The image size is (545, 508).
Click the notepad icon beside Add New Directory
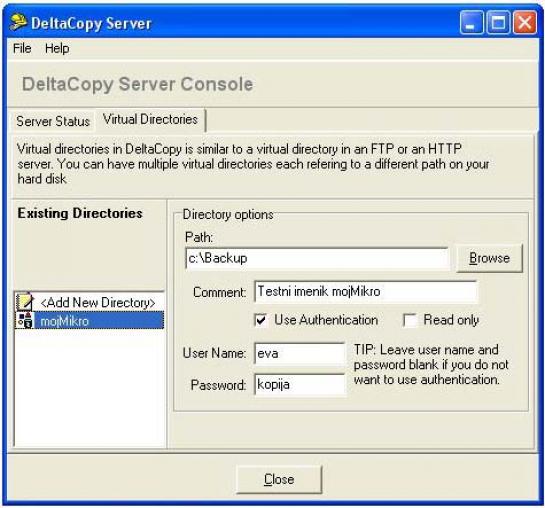click(x=25, y=302)
